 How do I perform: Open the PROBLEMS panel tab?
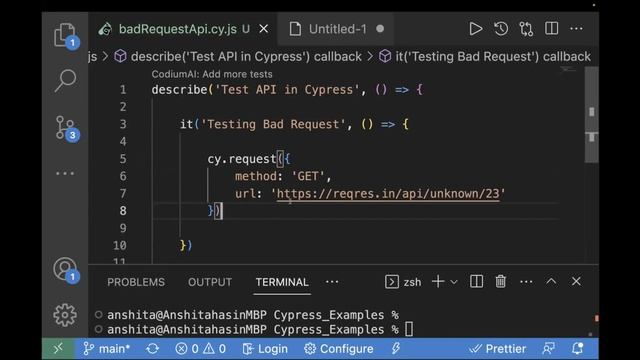[x=136, y=282]
